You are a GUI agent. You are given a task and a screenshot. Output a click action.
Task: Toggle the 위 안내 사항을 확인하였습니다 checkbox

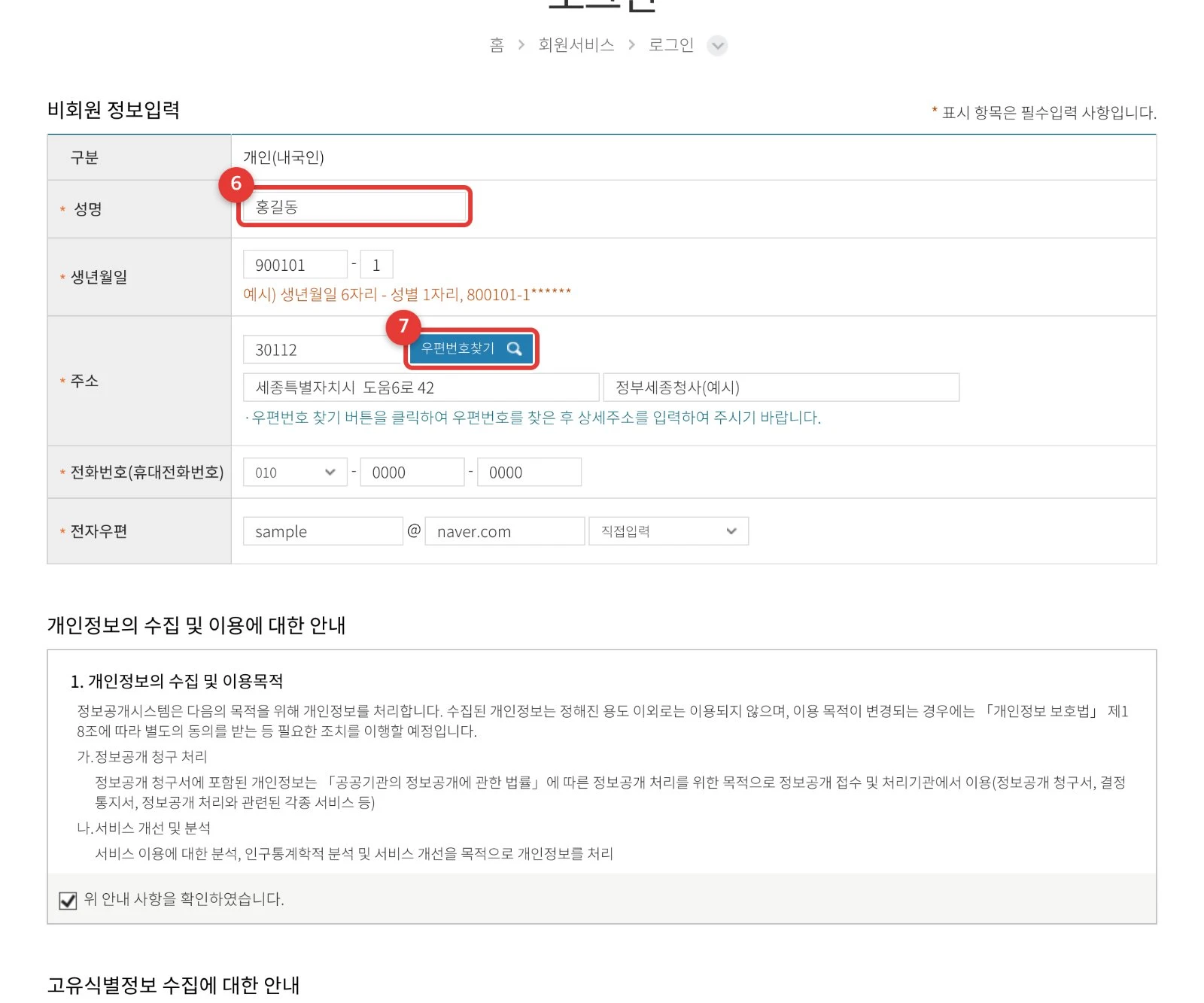[x=68, y=900]
